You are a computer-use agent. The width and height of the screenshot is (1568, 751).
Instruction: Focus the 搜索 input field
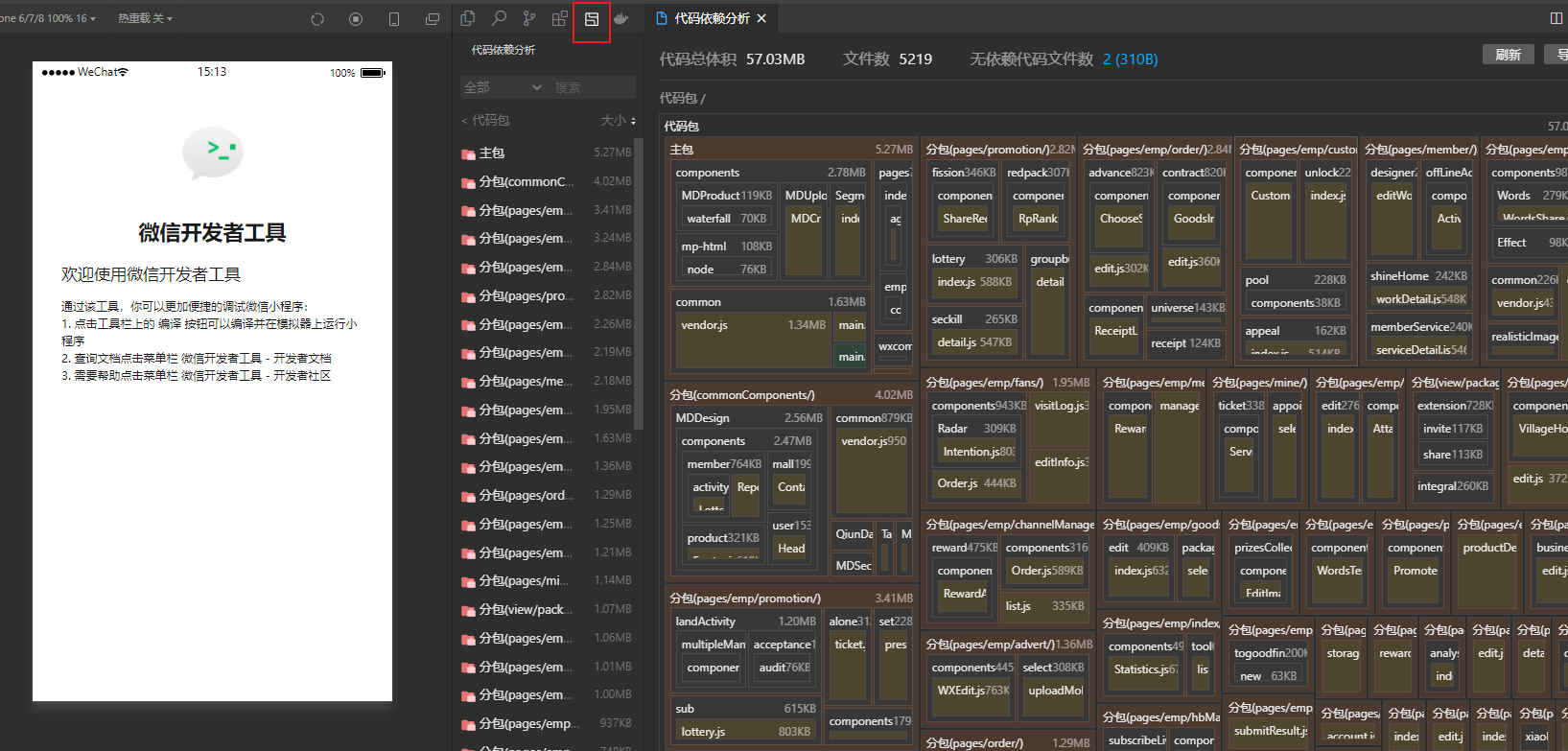pyautogui.click(x=592, y=87)
